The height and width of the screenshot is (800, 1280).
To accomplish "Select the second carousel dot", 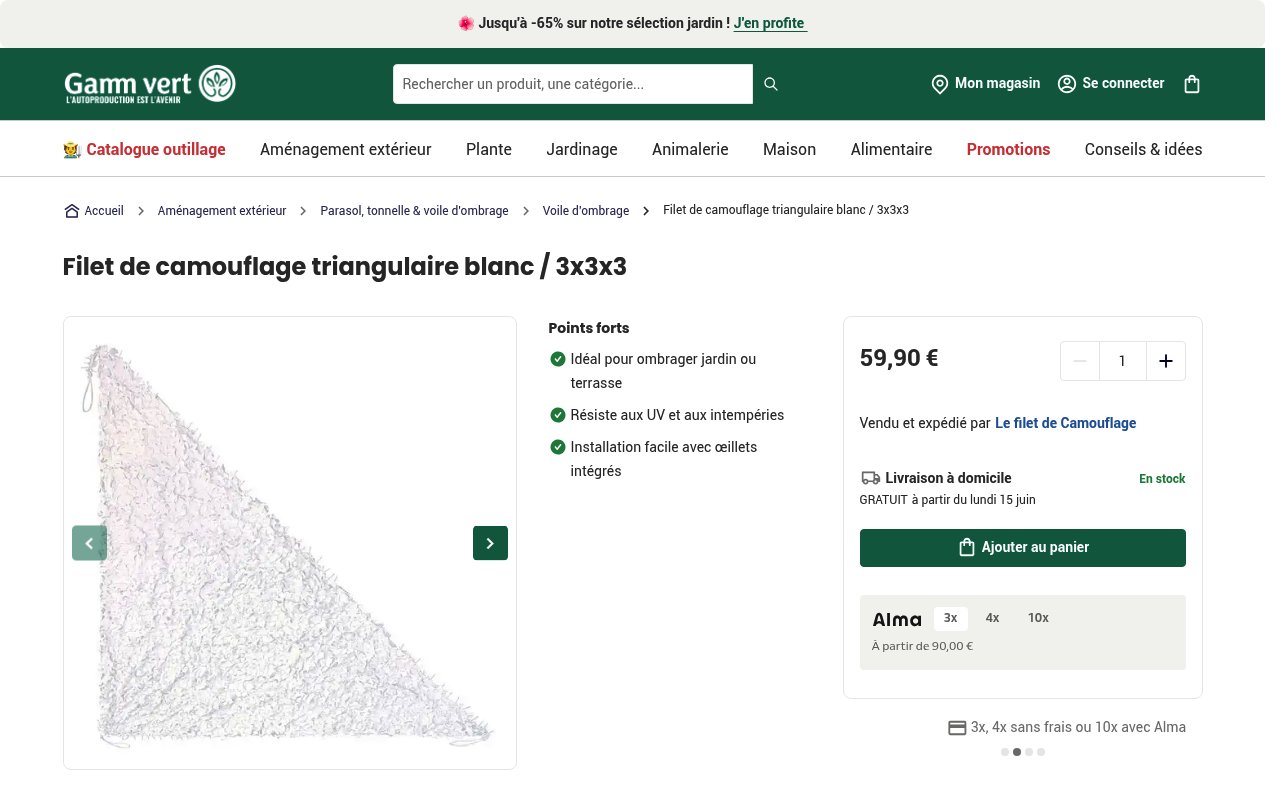I will click(x=1017, y=752).
